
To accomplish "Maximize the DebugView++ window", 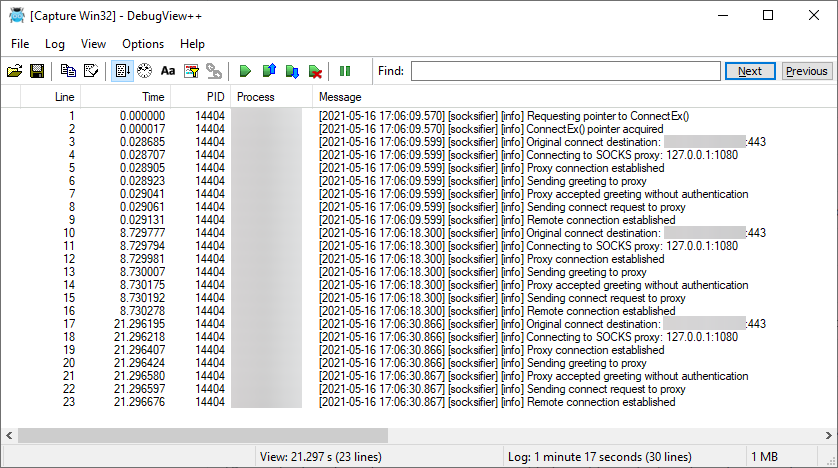I will pyautogui.click(x=768, y=15).
